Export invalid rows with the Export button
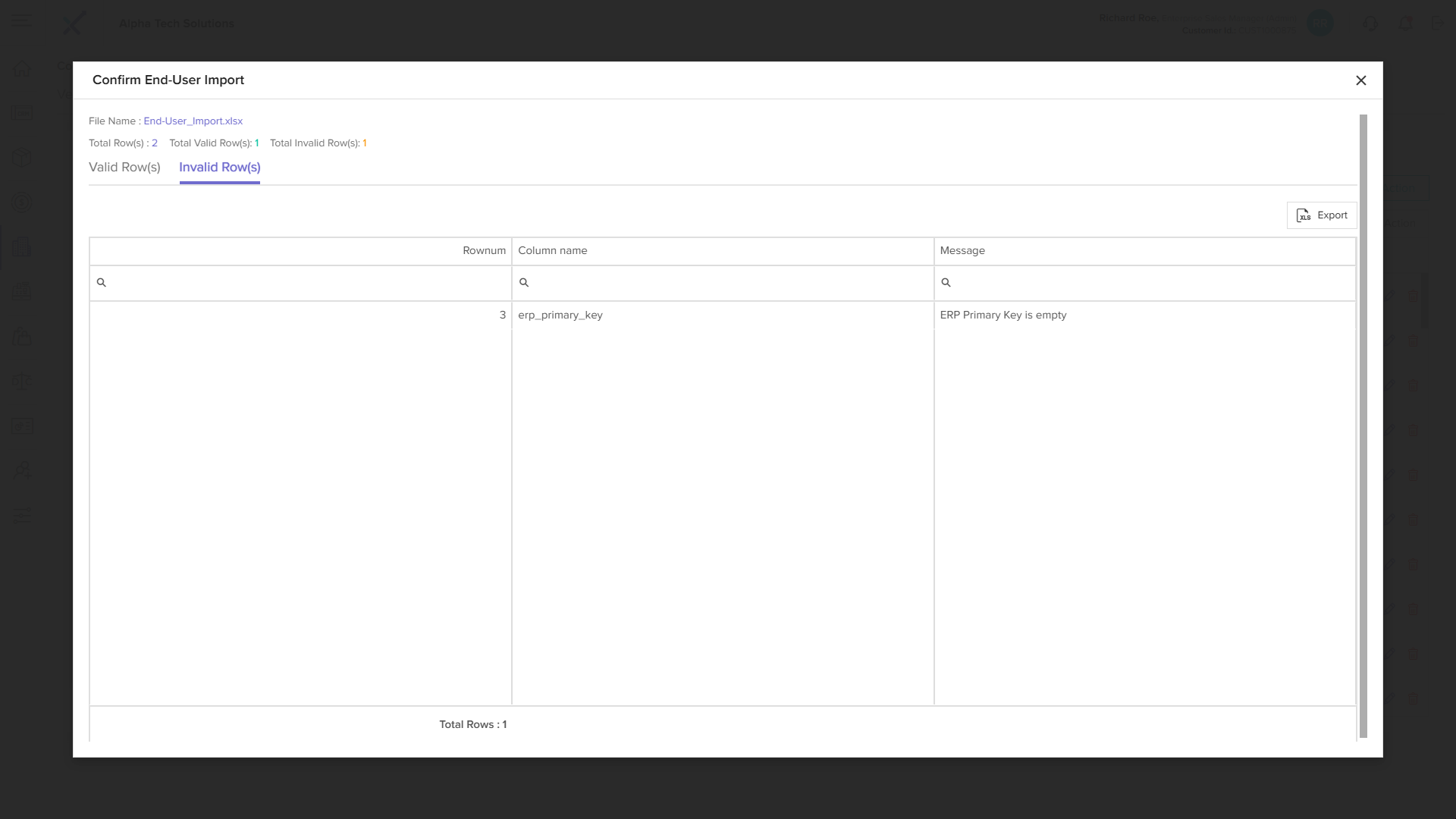Screen dimensions: 1456x819 1321,215
